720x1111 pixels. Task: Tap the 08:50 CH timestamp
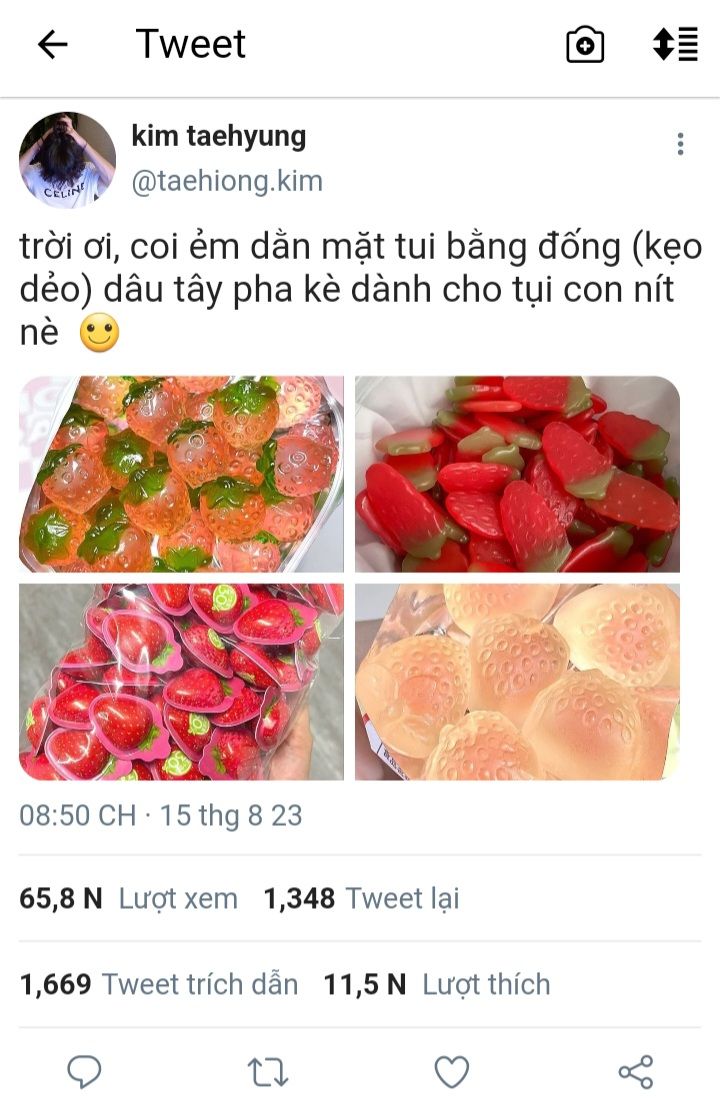78,816
